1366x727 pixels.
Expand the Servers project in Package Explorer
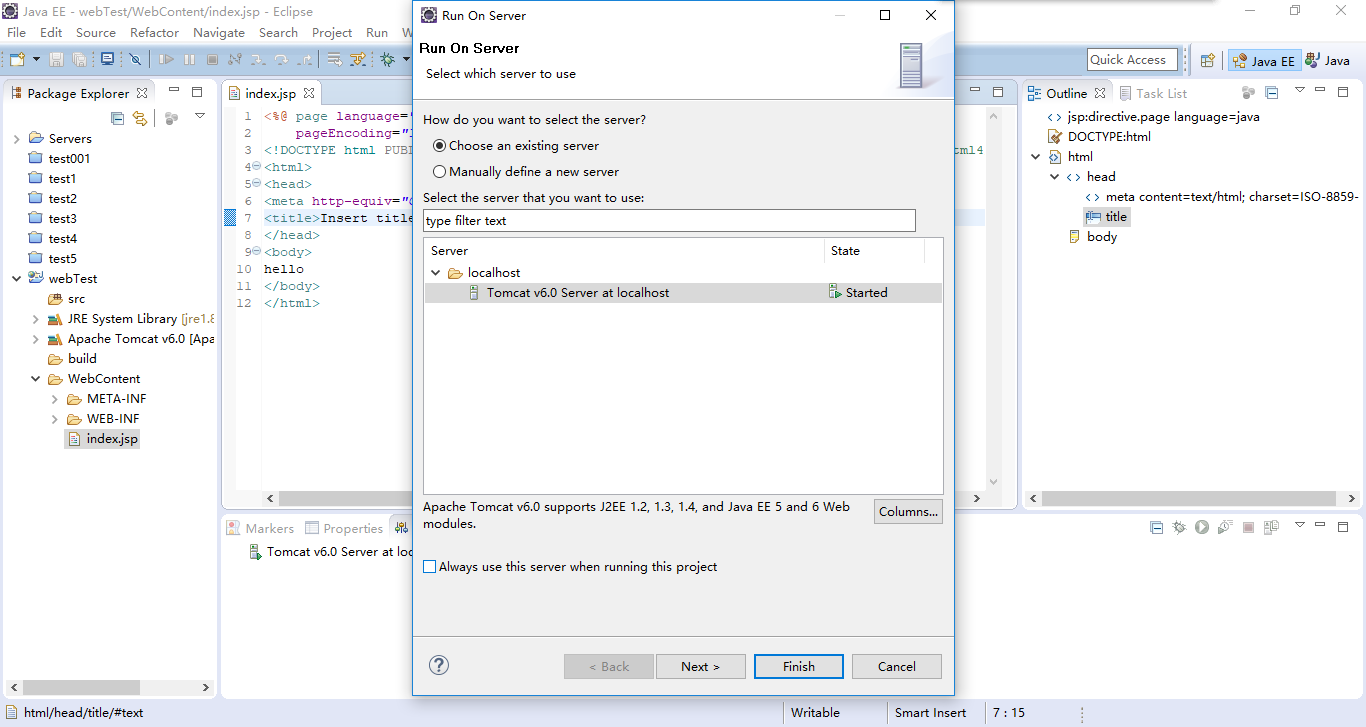17,138
